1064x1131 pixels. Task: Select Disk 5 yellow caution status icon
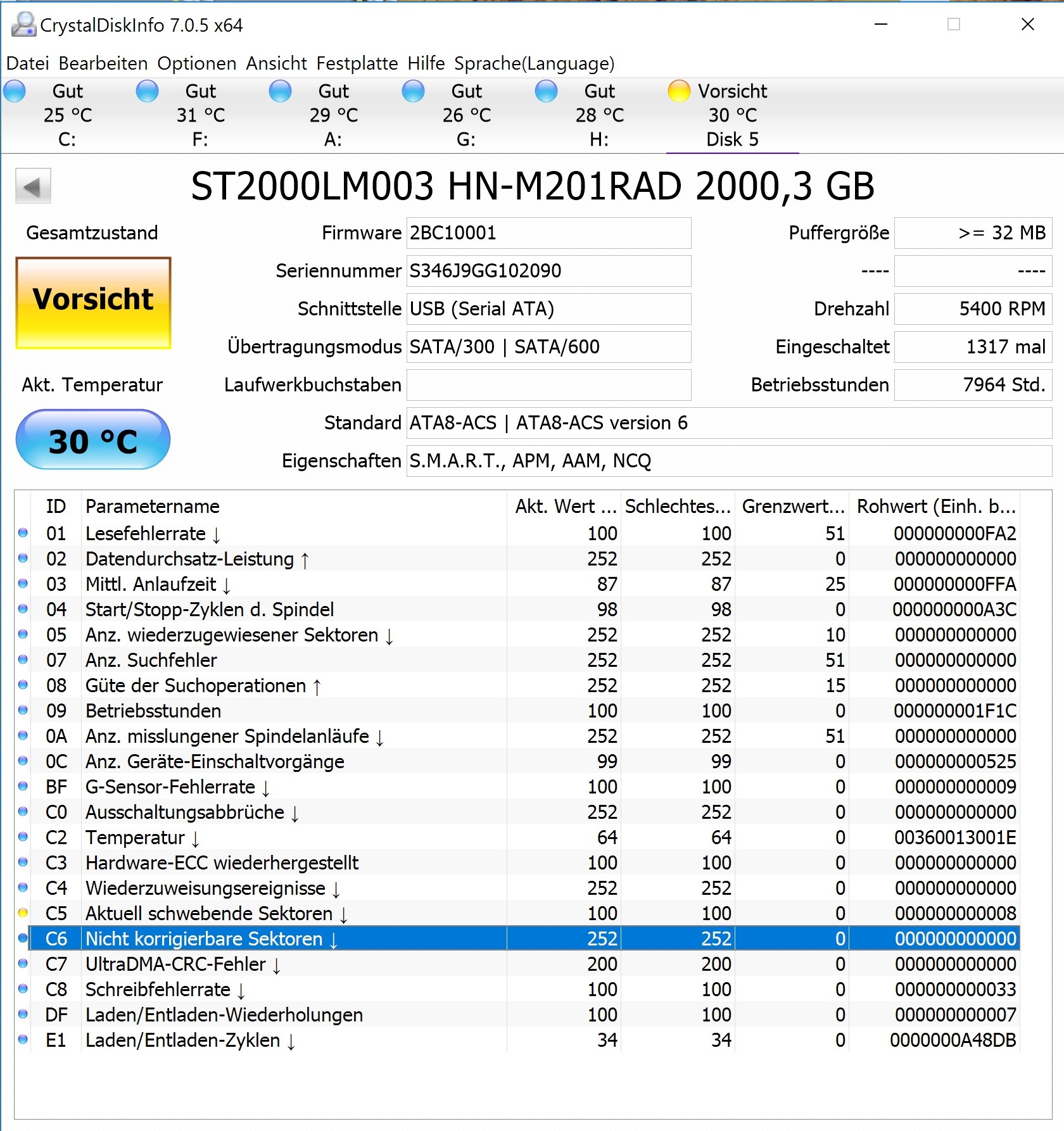point(680,91)
